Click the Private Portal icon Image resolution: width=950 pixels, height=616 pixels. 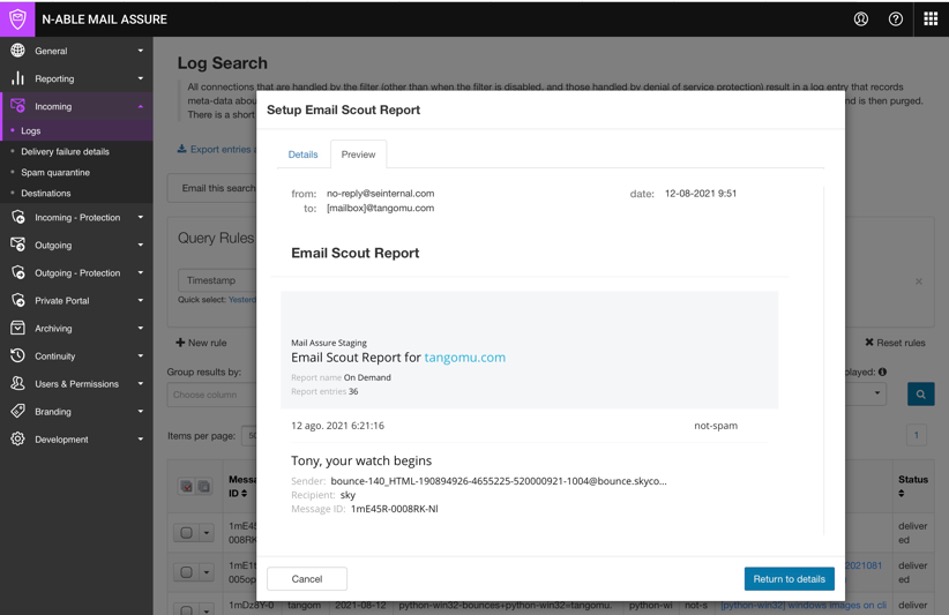[18, 300]
